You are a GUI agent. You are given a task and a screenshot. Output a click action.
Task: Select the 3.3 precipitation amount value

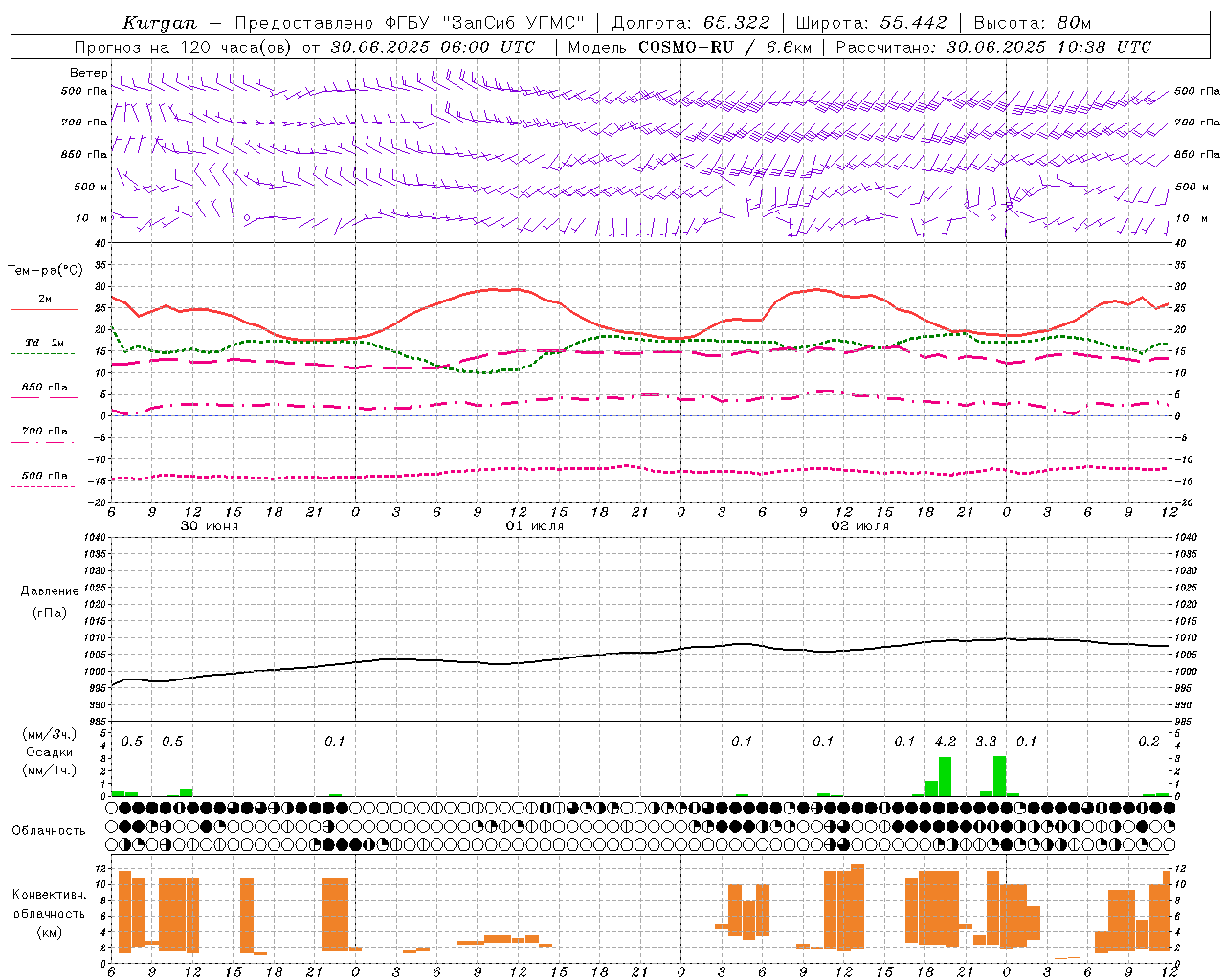(x=986, y=742)
